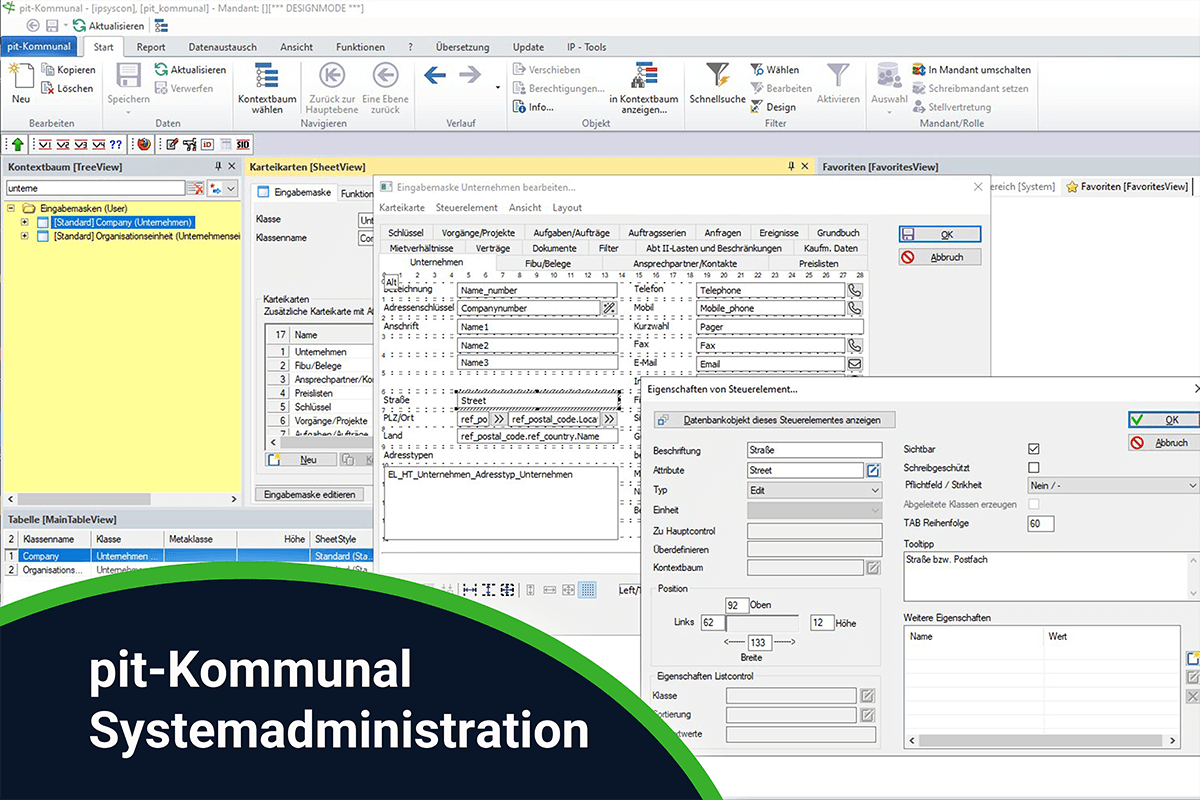Activate the grid display icon in form editor
The width and height of the screenshot is (1200, 800).
coord(586,590)
